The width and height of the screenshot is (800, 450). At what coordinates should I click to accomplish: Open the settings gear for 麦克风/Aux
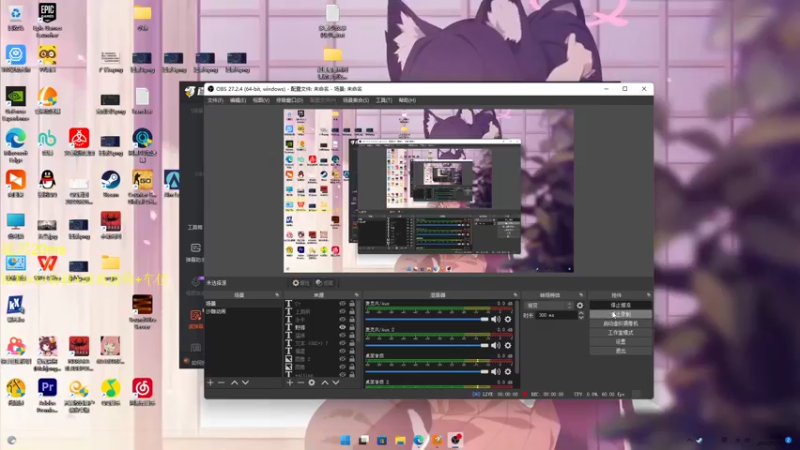508,319
